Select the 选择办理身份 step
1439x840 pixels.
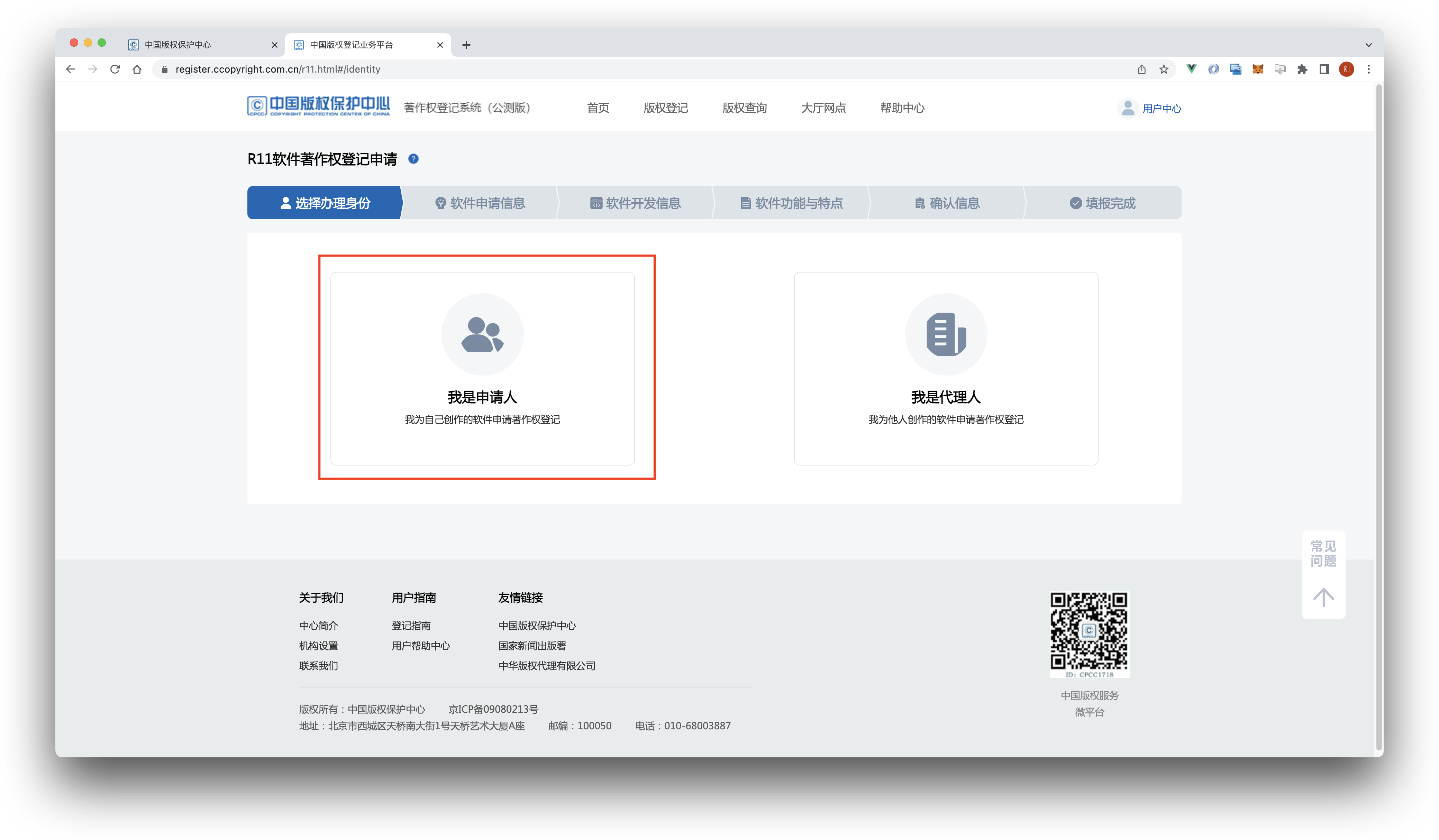325,203
